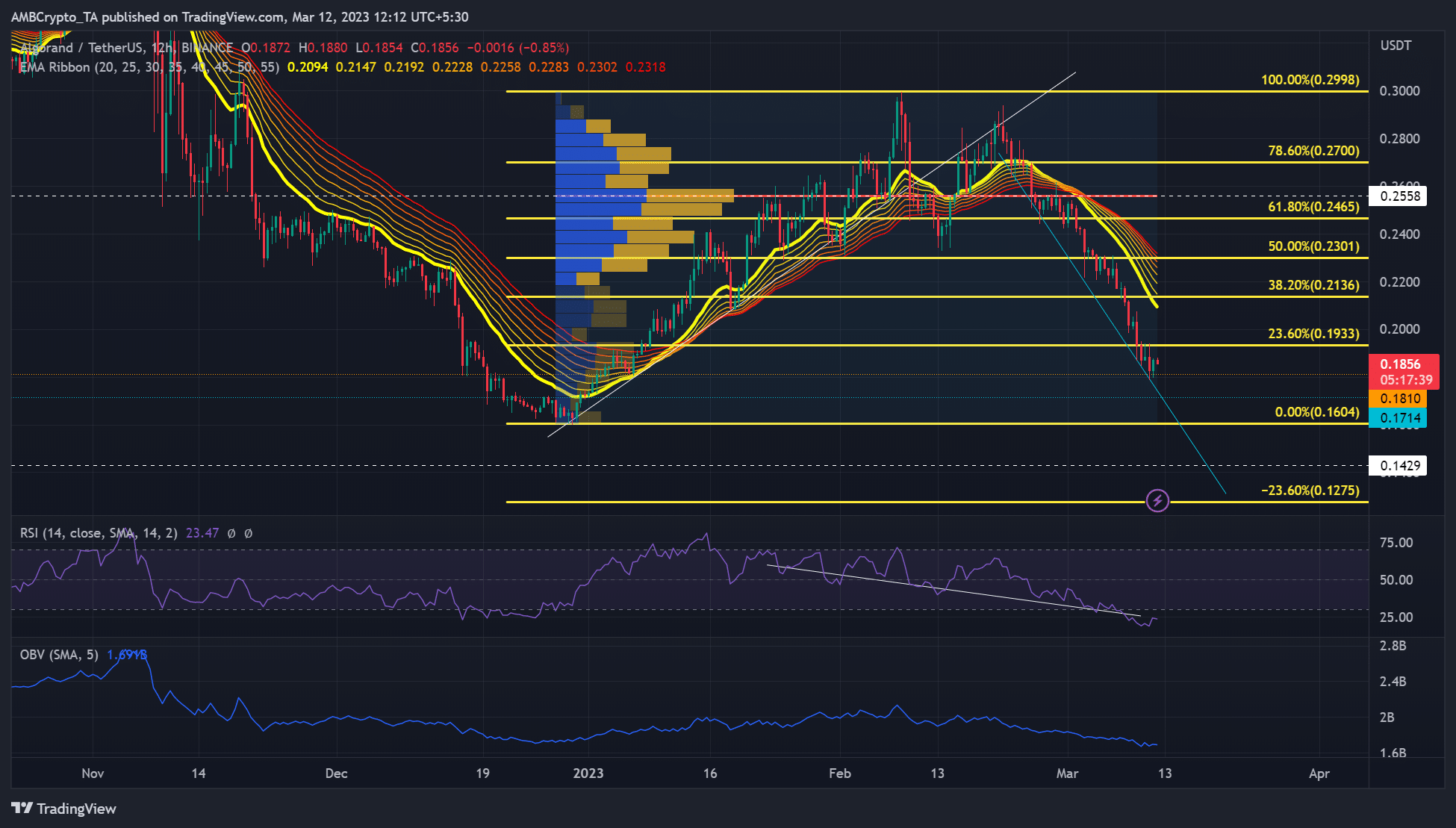Click the USDT label above the price scale
Viewport: 1456px width, 828px height.
pyautogui.click(x=1395, y=45)
